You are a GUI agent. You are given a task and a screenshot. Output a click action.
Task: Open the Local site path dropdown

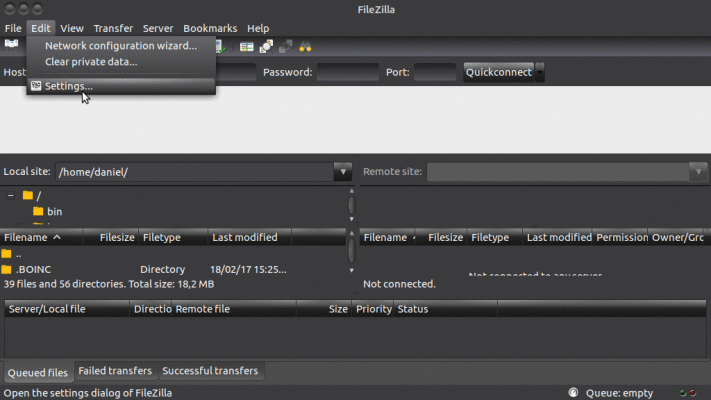(x=343, y=172)
